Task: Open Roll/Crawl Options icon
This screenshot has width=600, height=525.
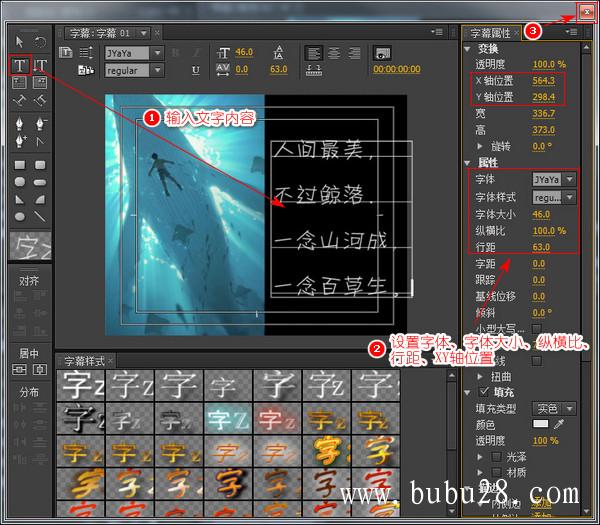Action: 86,52
